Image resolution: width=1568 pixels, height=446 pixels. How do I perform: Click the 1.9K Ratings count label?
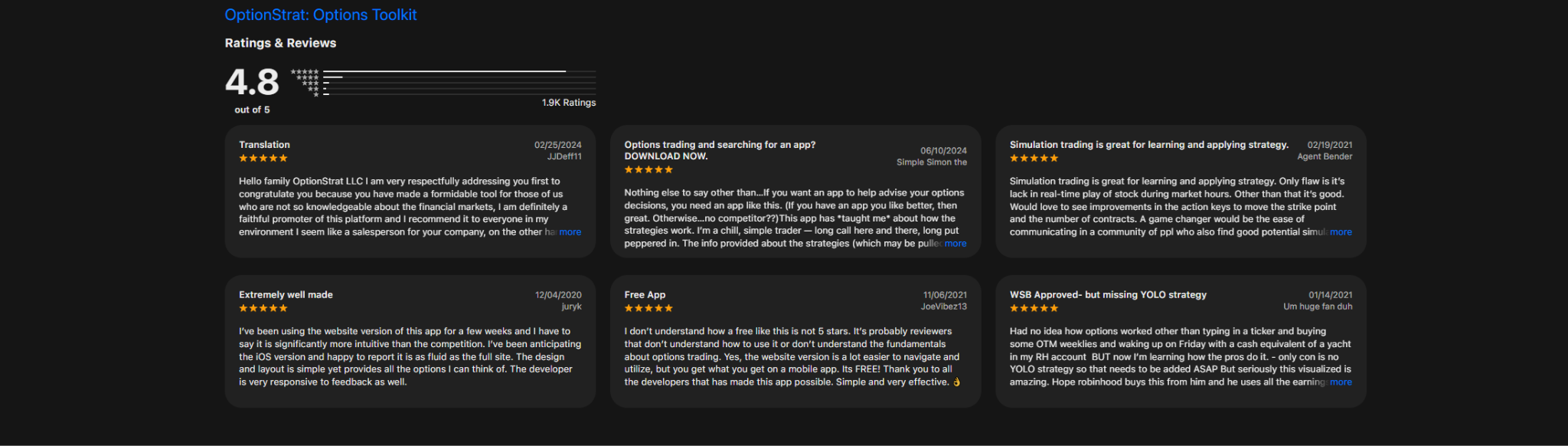(569, 103)
